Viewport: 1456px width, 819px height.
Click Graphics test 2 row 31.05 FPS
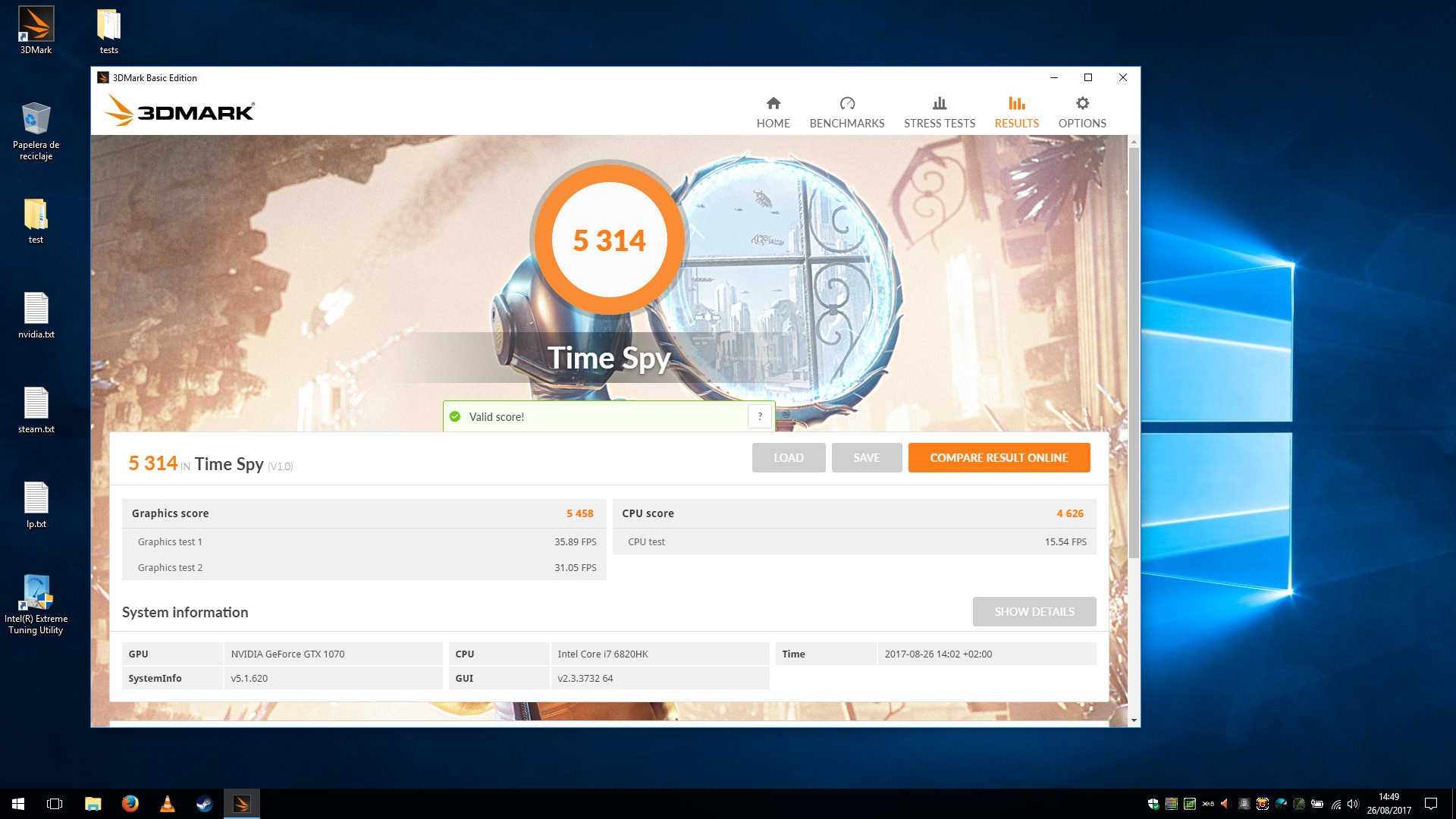(364, 567)
